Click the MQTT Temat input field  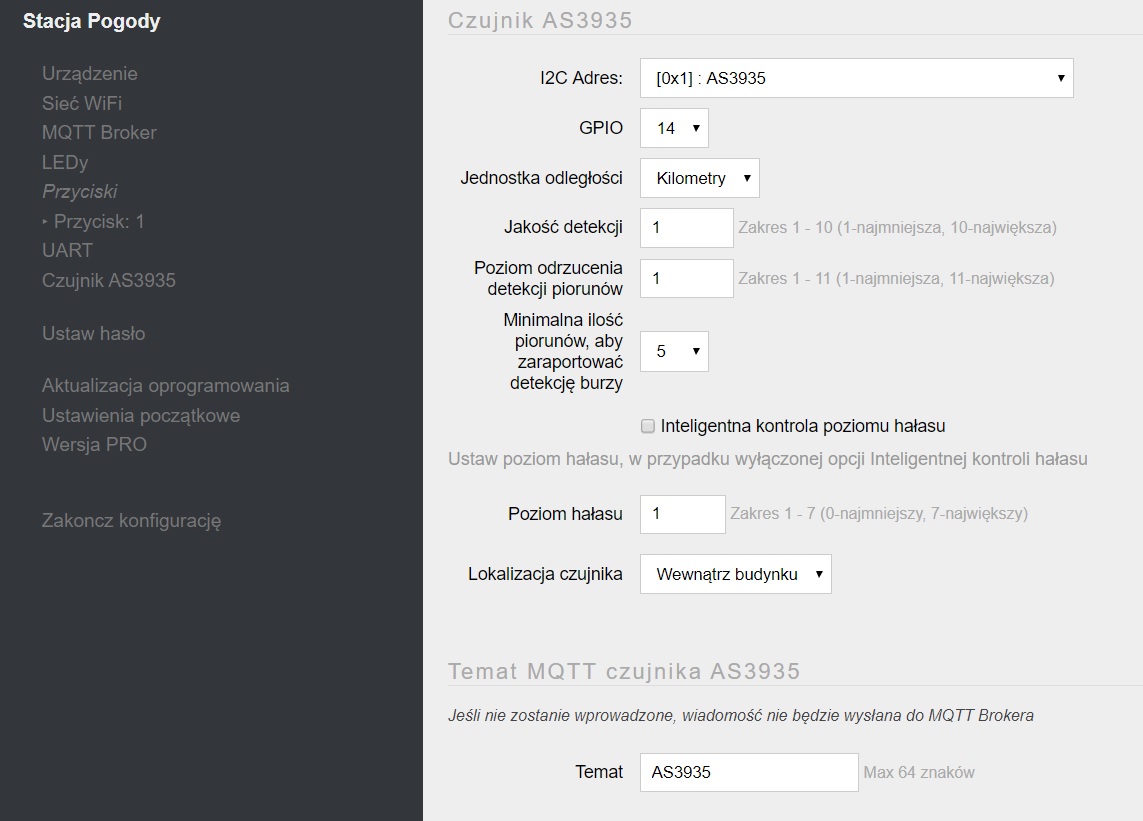pos(749,772)
